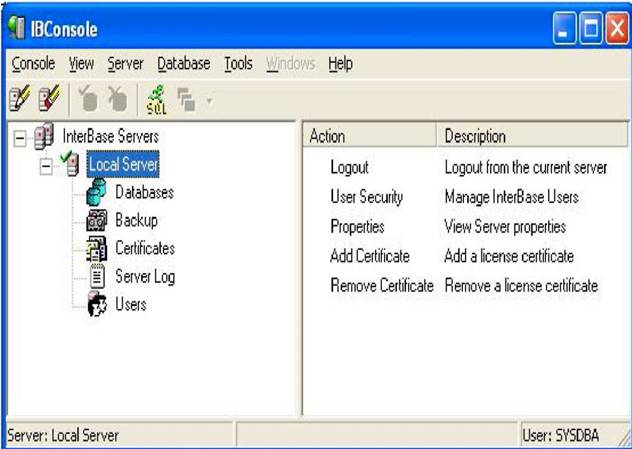
Task: Click 'Logout from the current server' description
Action: point(526,167)
